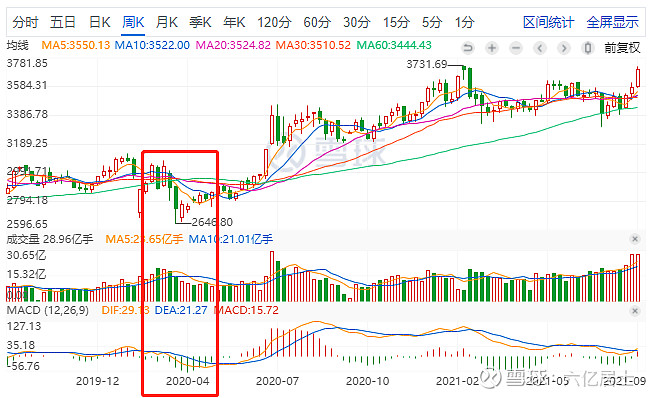Image resolution: width=653 pixels, height=398 pixels.
Task: Toggle the candlestick style icon
Action: coord(588,48)
